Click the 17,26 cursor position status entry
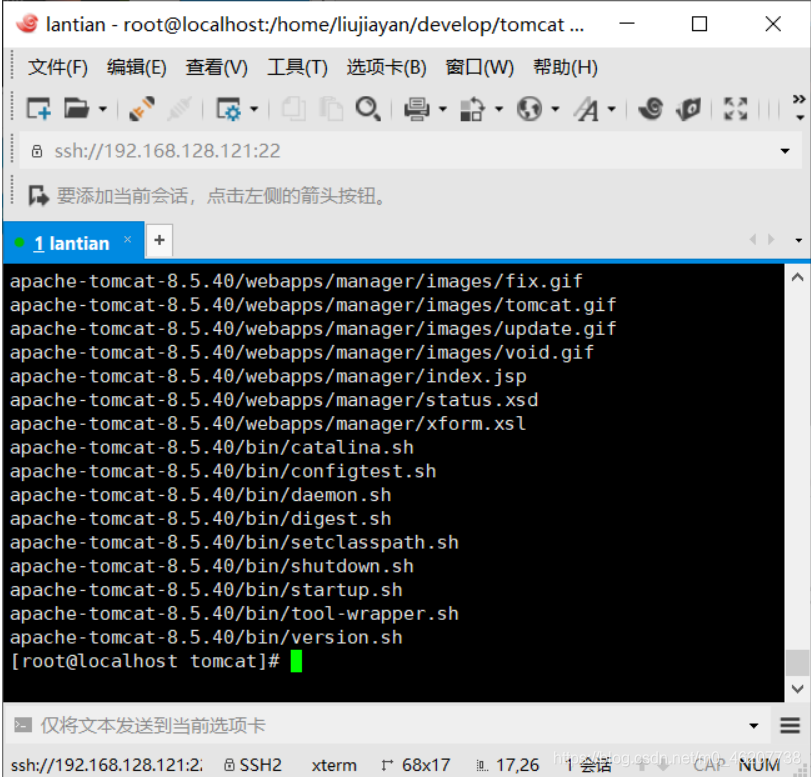Viewport: 811px width, 777px height. (x=508, y=765)
